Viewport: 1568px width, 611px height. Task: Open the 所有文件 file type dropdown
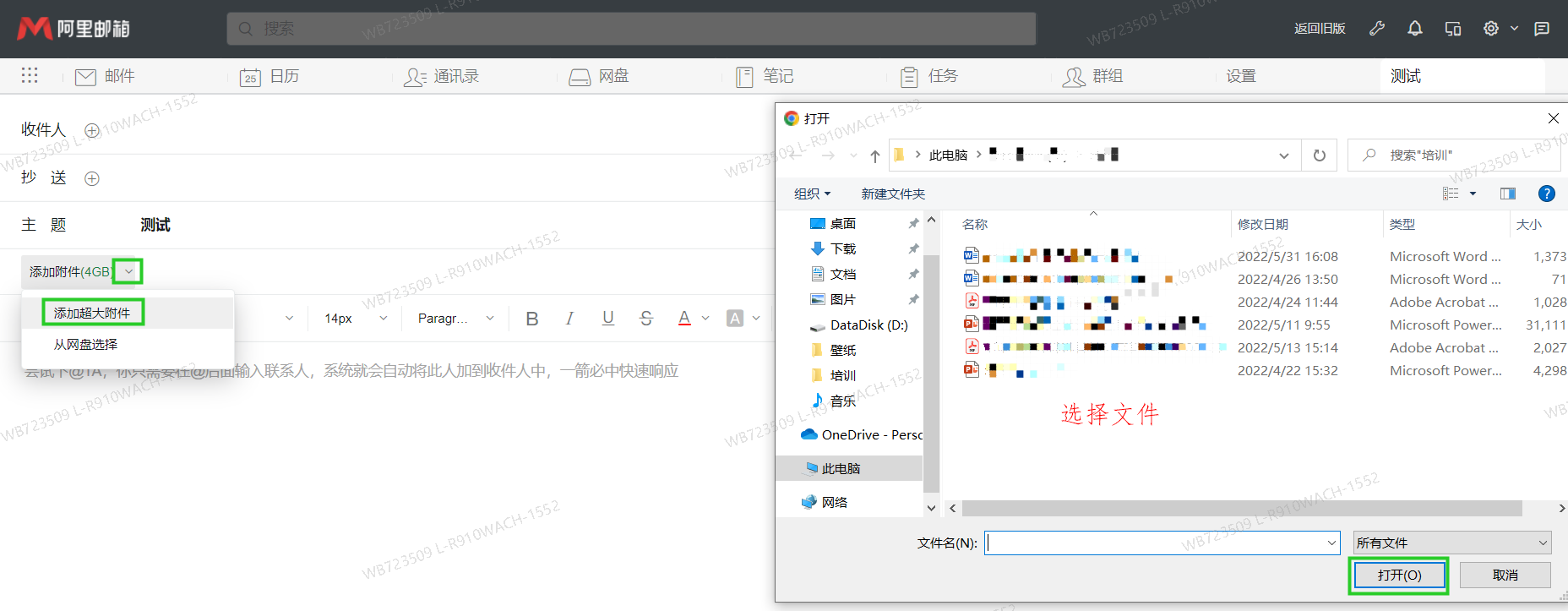[1452, 543]
